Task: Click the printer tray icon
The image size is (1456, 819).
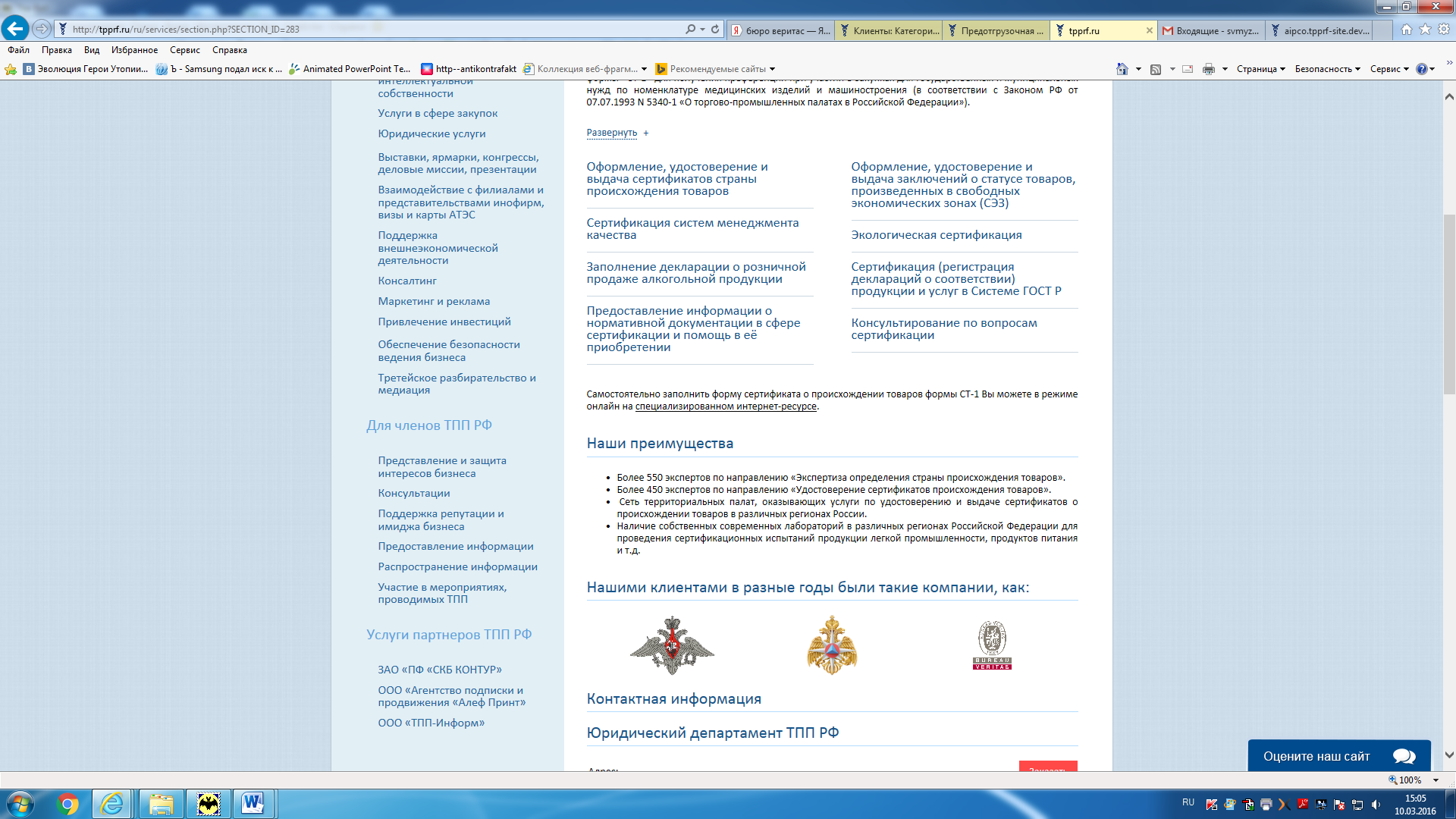Action: point(1266,804)
